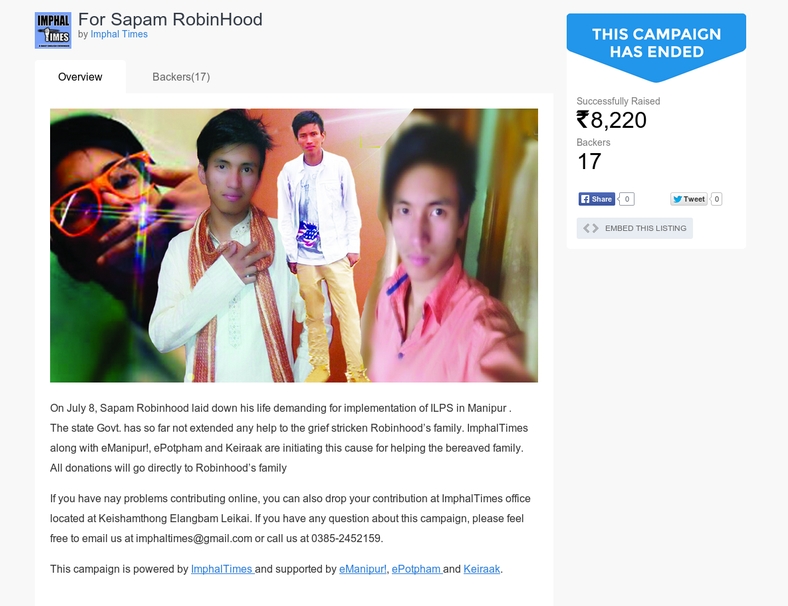The image size is (788, 606).
Task: Click the Imphal Times logo icon
Action: point(53,31)
